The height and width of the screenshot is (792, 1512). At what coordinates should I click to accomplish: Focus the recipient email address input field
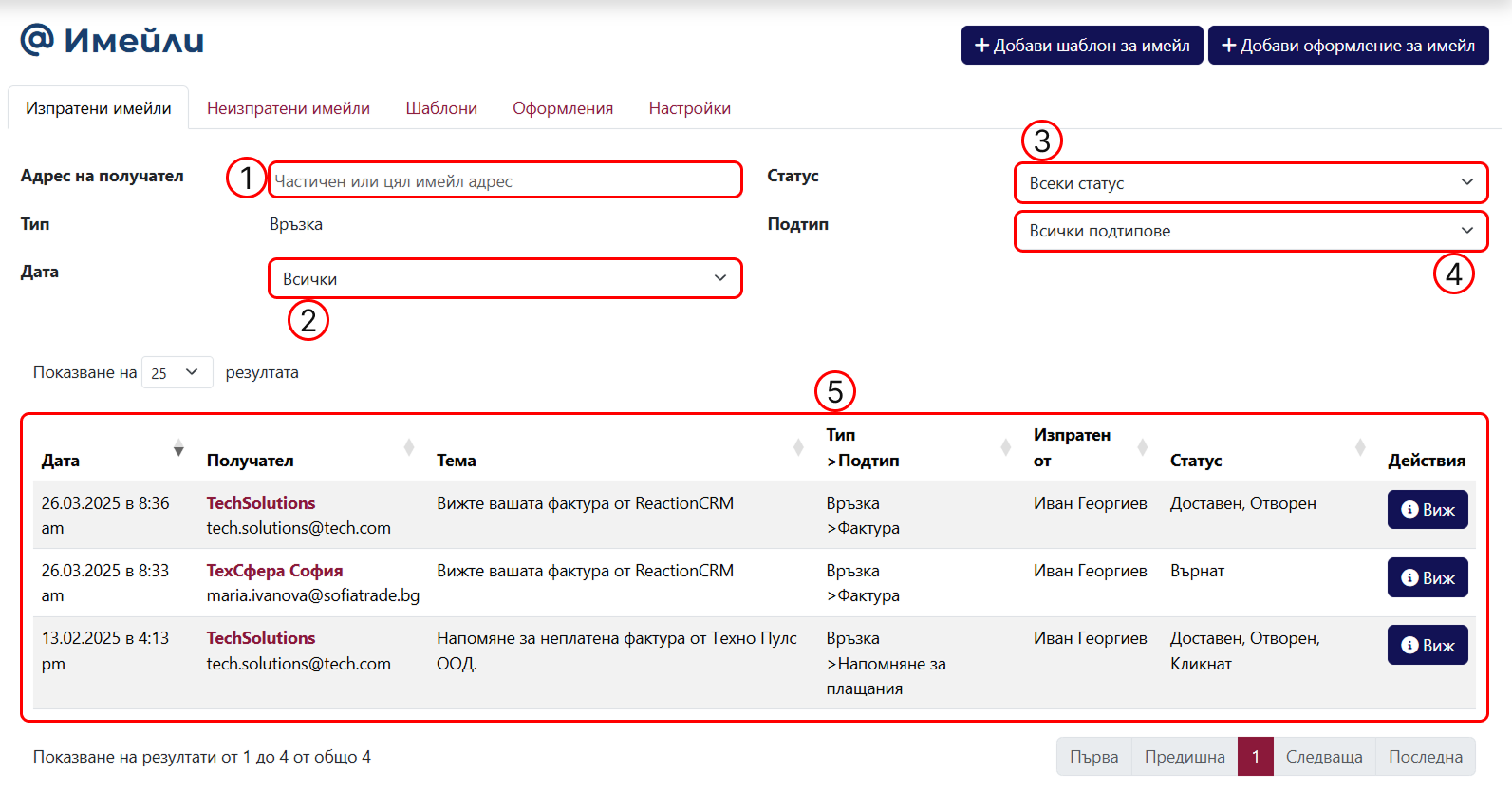[x=505, y=180]
